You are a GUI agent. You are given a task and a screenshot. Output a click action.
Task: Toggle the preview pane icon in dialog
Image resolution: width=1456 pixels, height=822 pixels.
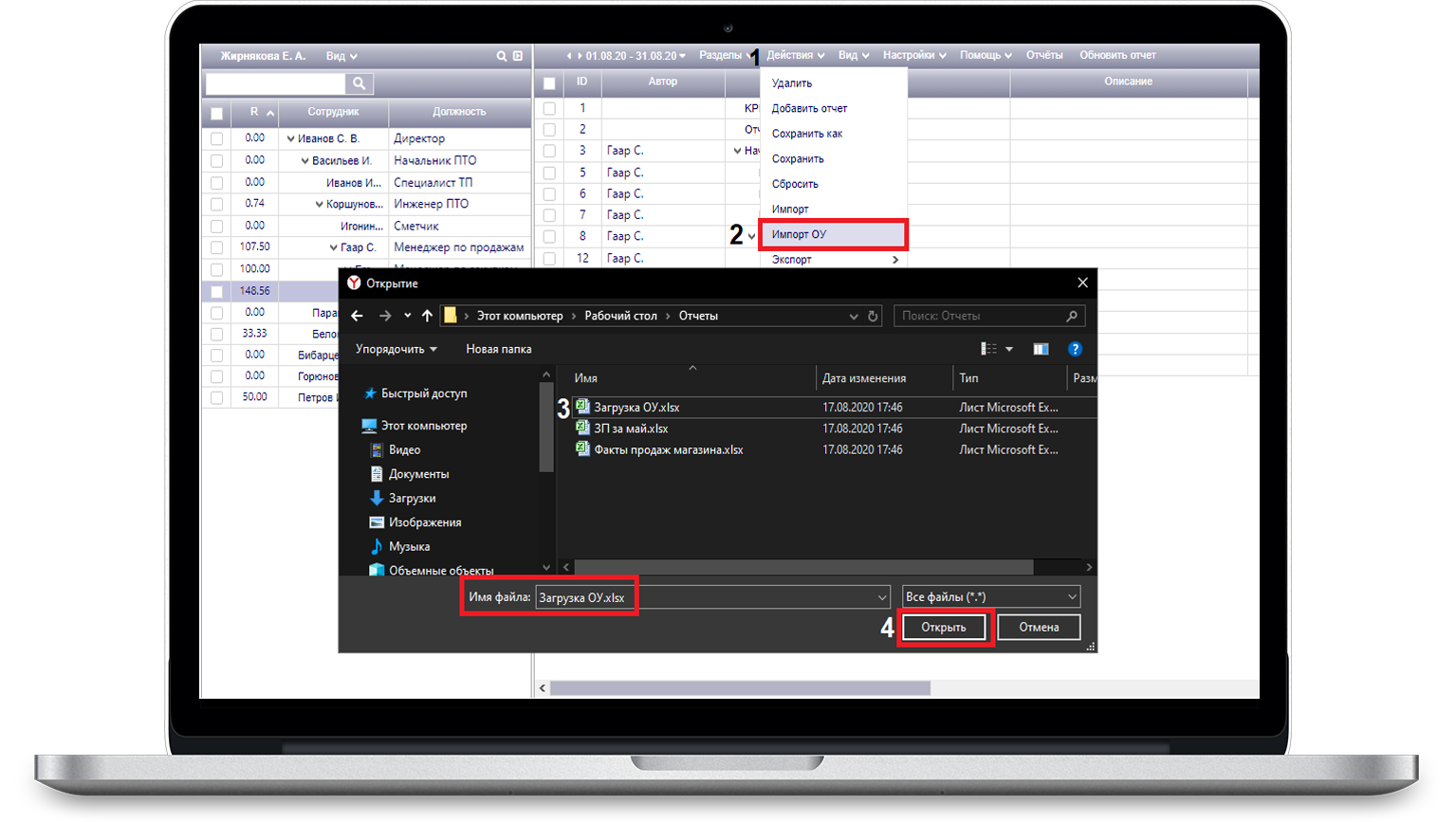[1041, 349]
